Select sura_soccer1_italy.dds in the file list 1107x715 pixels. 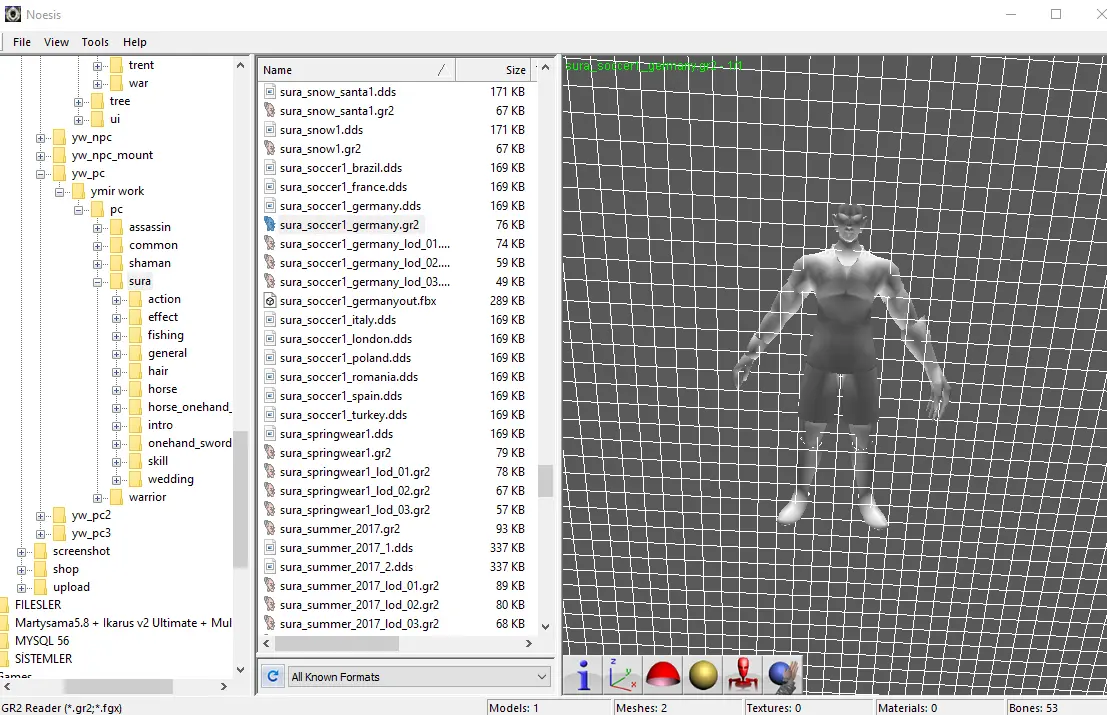[340, 319]
